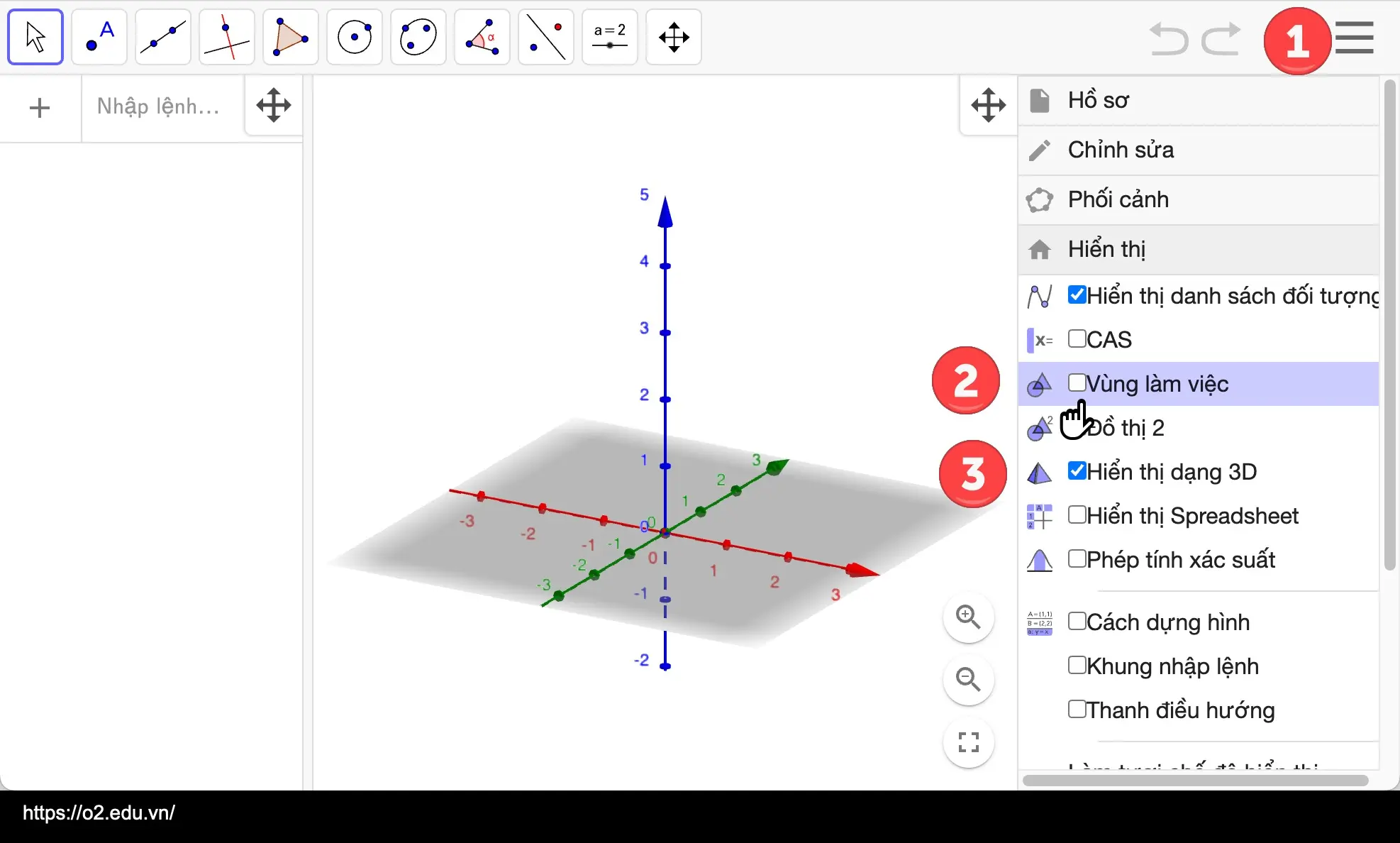The width and height of the screenshot is (1400, 843).
Task: Click the Undo arrow
Action: point(1168,38)
